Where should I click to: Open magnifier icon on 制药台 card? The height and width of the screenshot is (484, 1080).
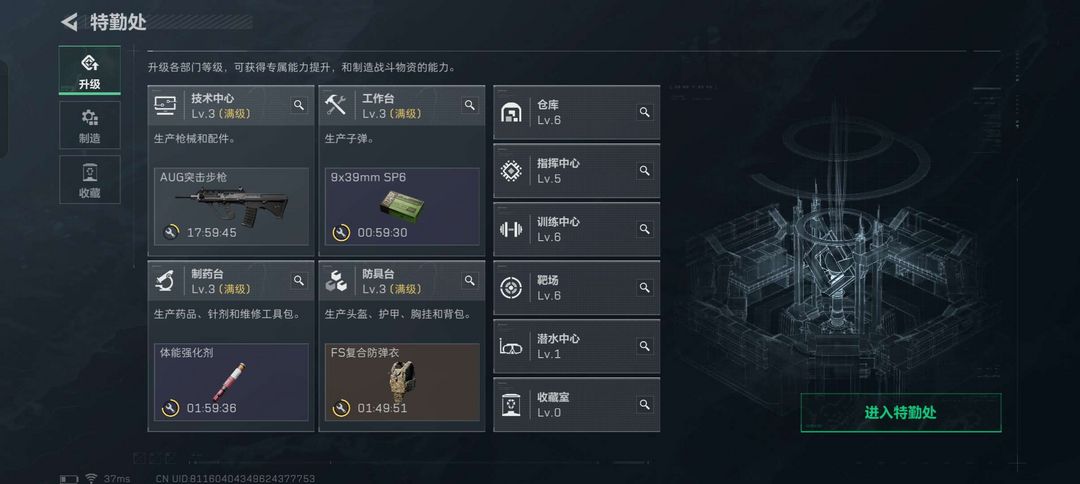299,280
